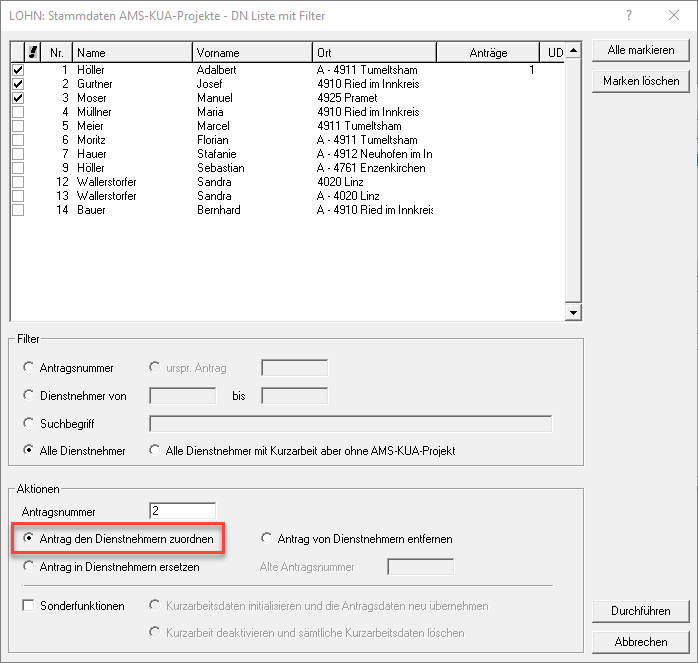Execute with the Durchführen button
Image resolution: width=698 pixels, height=663 pixels.
point(640,611)
